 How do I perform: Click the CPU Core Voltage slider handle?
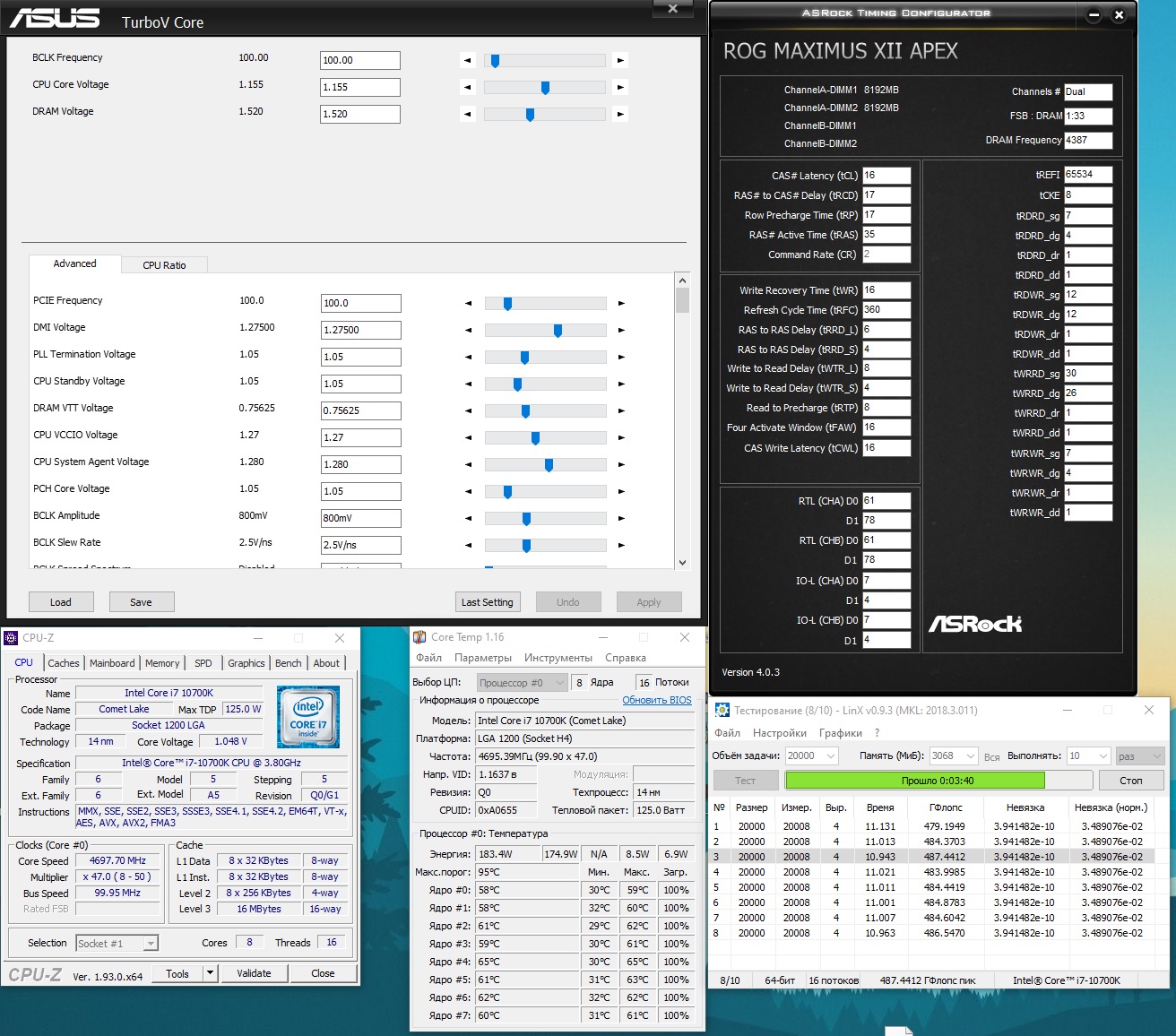pyautogui.click(x=545, y=88)
